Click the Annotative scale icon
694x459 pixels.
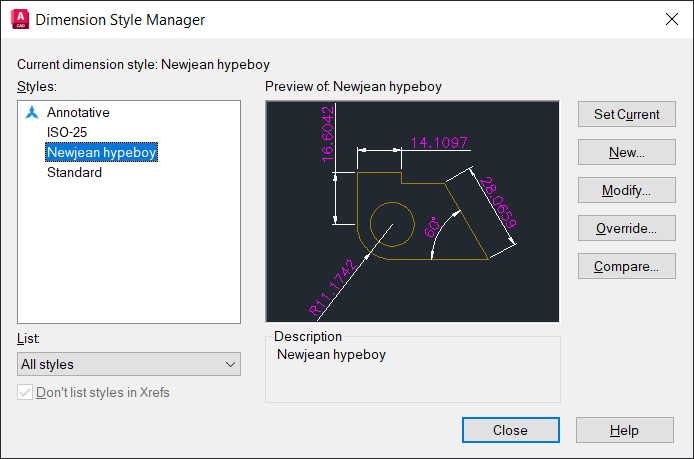pyautogui.click(x=32, y=112)
